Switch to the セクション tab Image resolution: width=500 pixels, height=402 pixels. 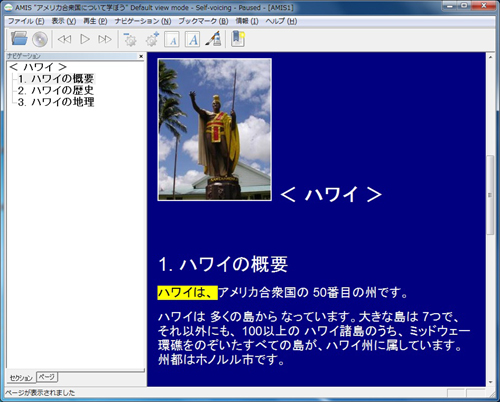click(21, 378)
